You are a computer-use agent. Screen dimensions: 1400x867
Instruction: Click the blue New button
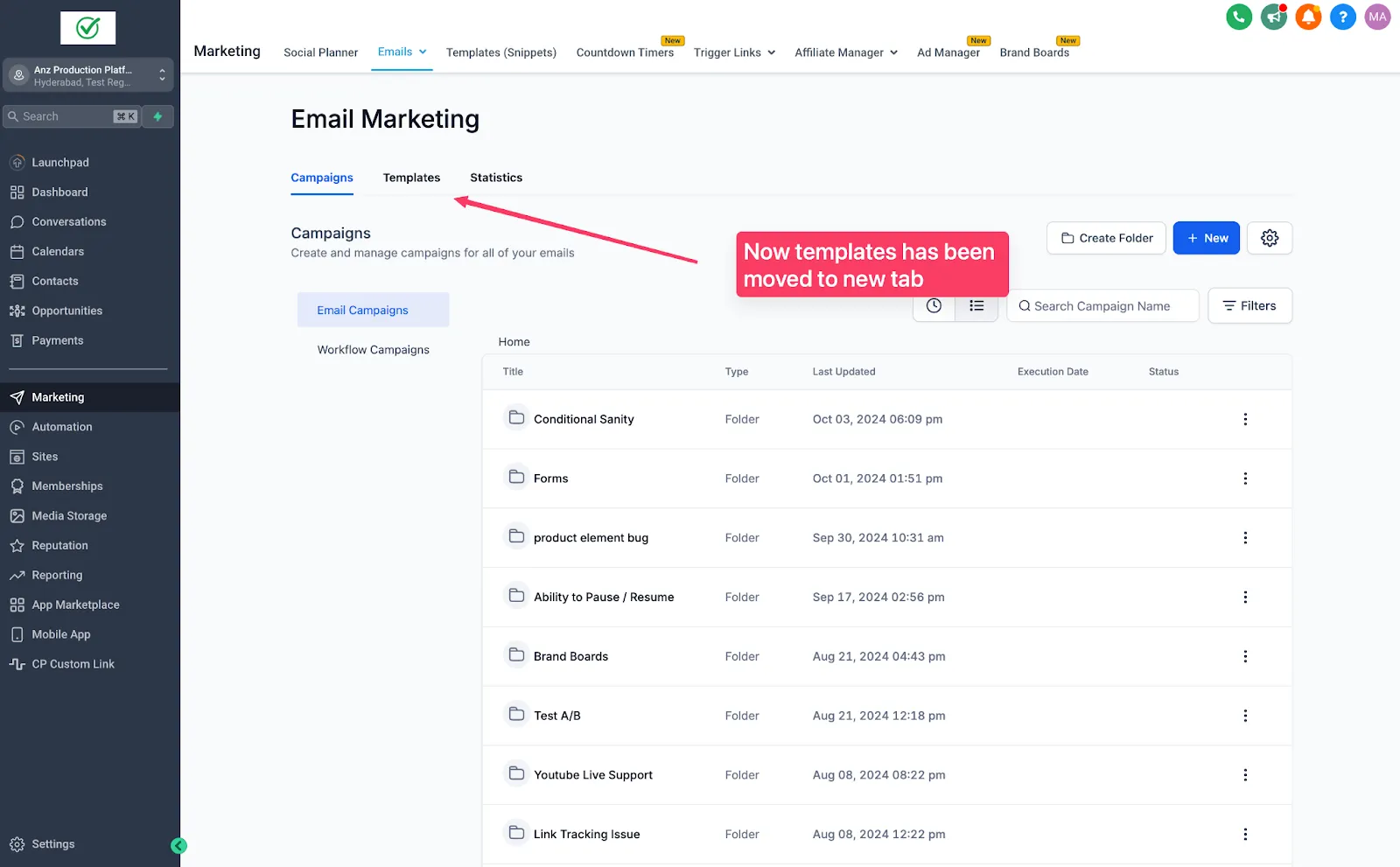click(1207, 238)
